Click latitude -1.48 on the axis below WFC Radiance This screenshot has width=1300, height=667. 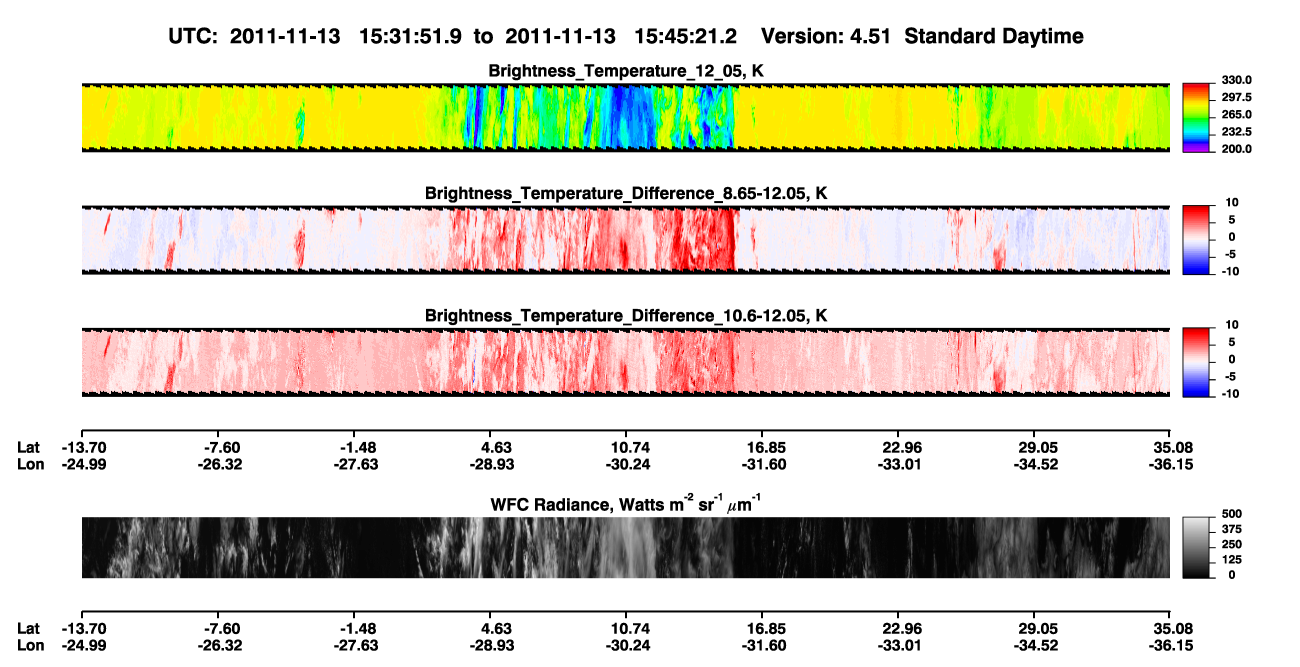pos(358,628)
